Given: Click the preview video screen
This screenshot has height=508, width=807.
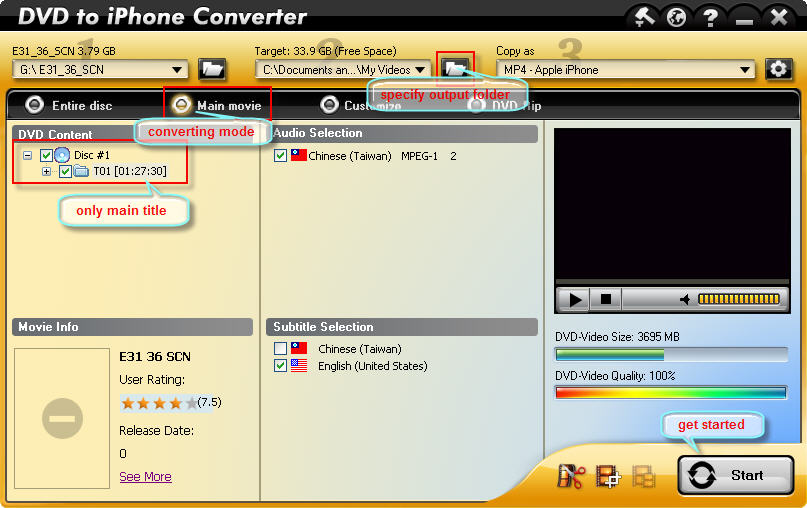Looking at the screenshot, I should (672, 204).
